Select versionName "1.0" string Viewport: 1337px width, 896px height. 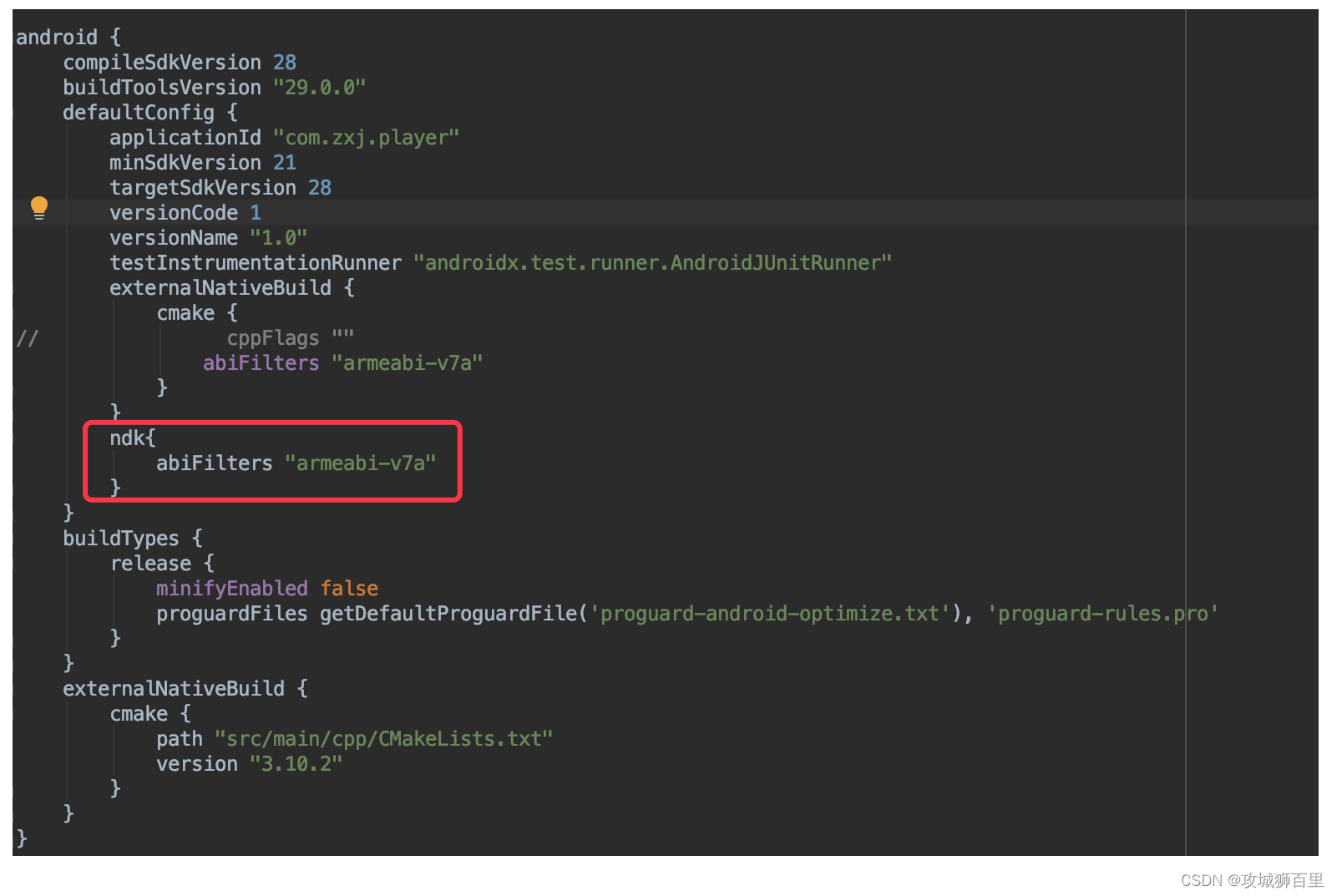point(279,238)
